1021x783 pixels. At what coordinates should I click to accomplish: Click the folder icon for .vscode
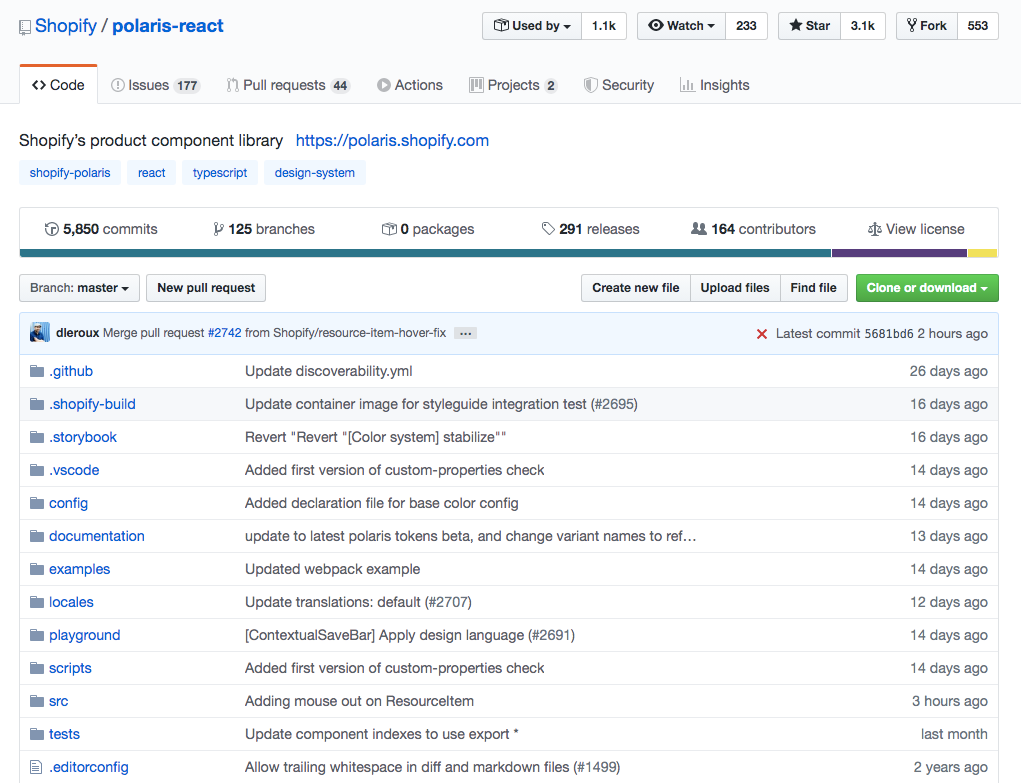pos(37,470)
